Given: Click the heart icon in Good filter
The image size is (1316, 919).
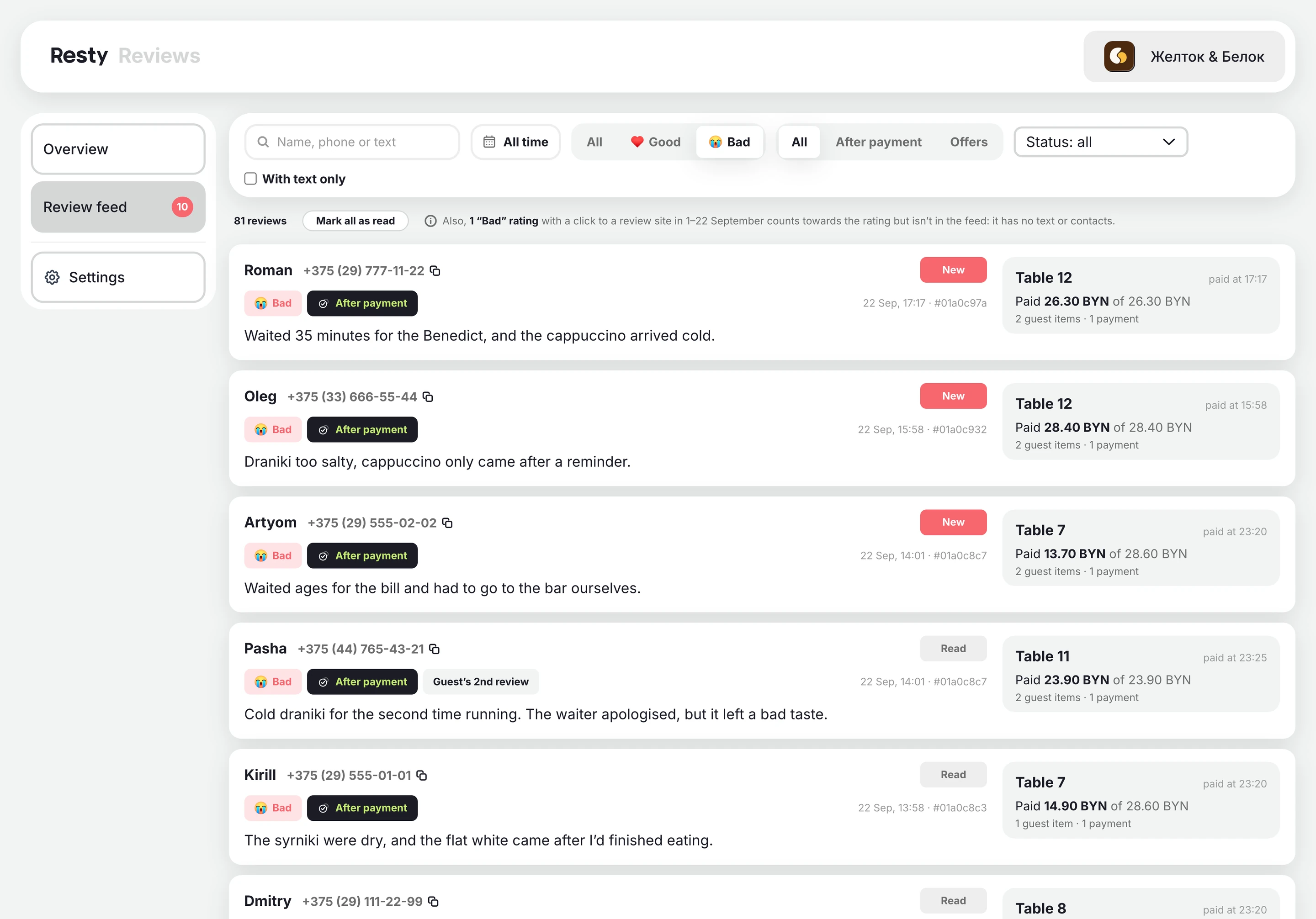Looking at the screenshot, I should coord(637,142).
